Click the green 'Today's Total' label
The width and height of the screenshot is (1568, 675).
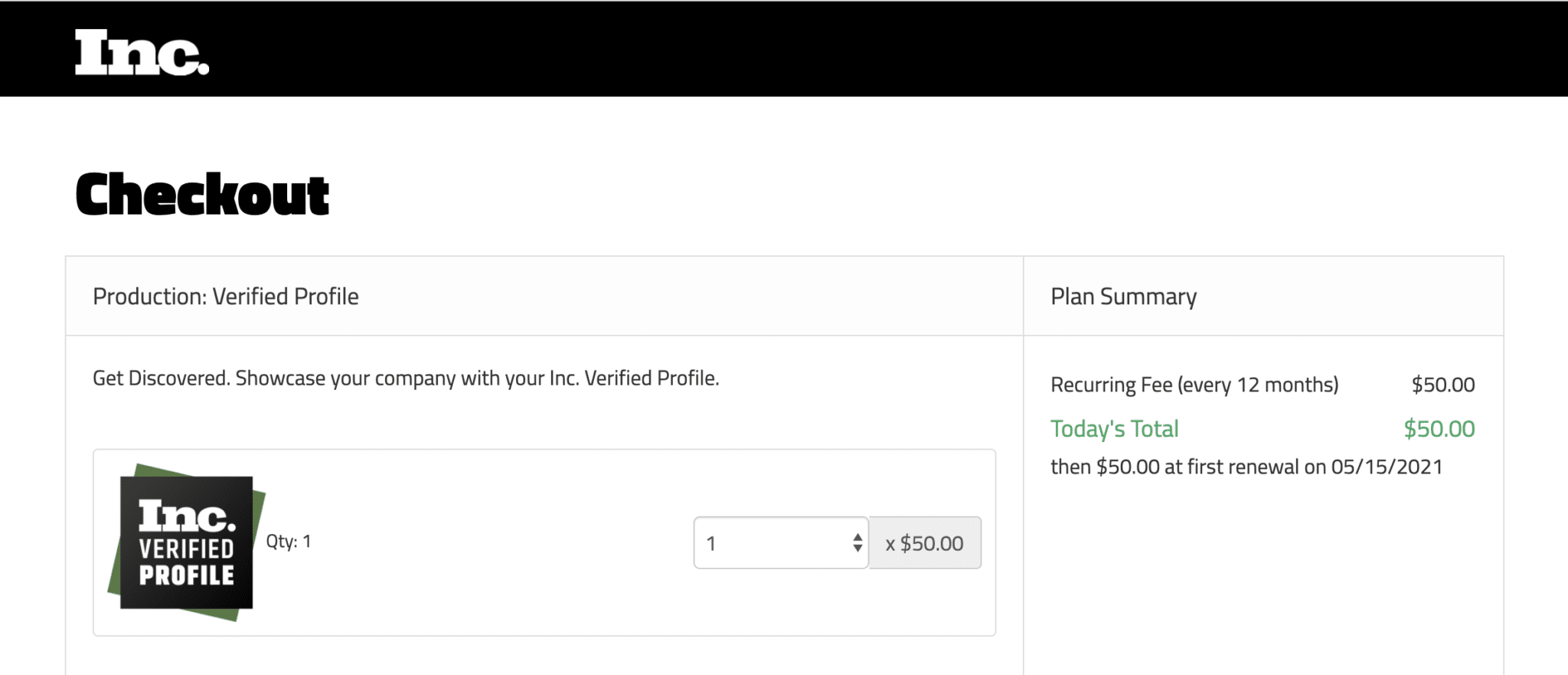click(x=1114, y=429)
